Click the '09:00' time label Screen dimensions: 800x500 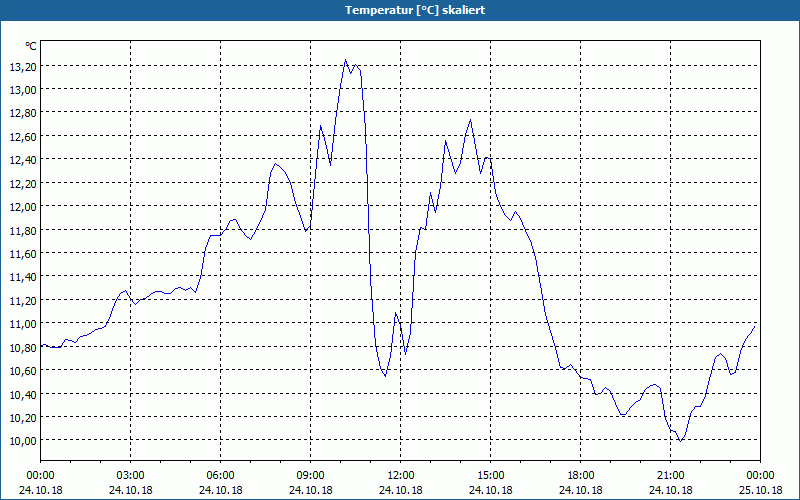coord(311,476)
